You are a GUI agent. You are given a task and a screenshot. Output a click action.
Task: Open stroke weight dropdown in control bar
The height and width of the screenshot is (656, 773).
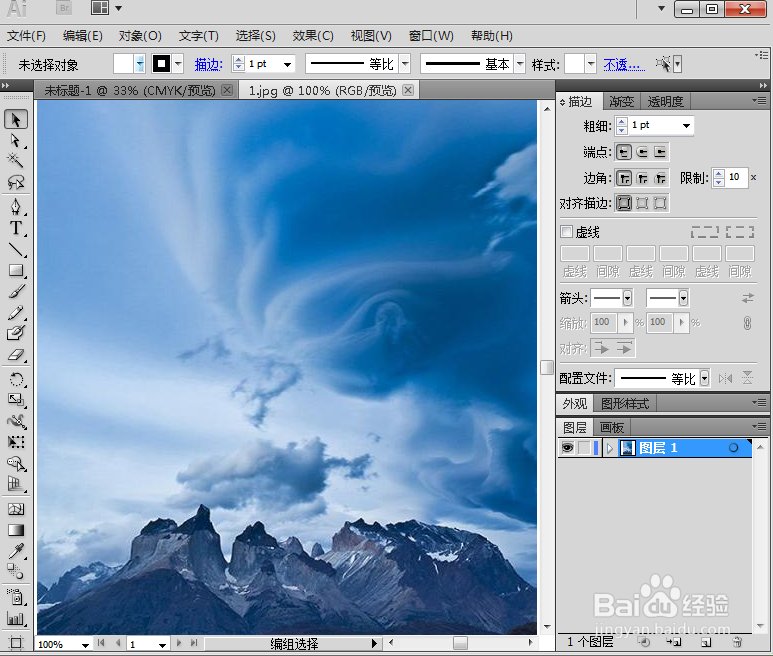coord(287,64)
